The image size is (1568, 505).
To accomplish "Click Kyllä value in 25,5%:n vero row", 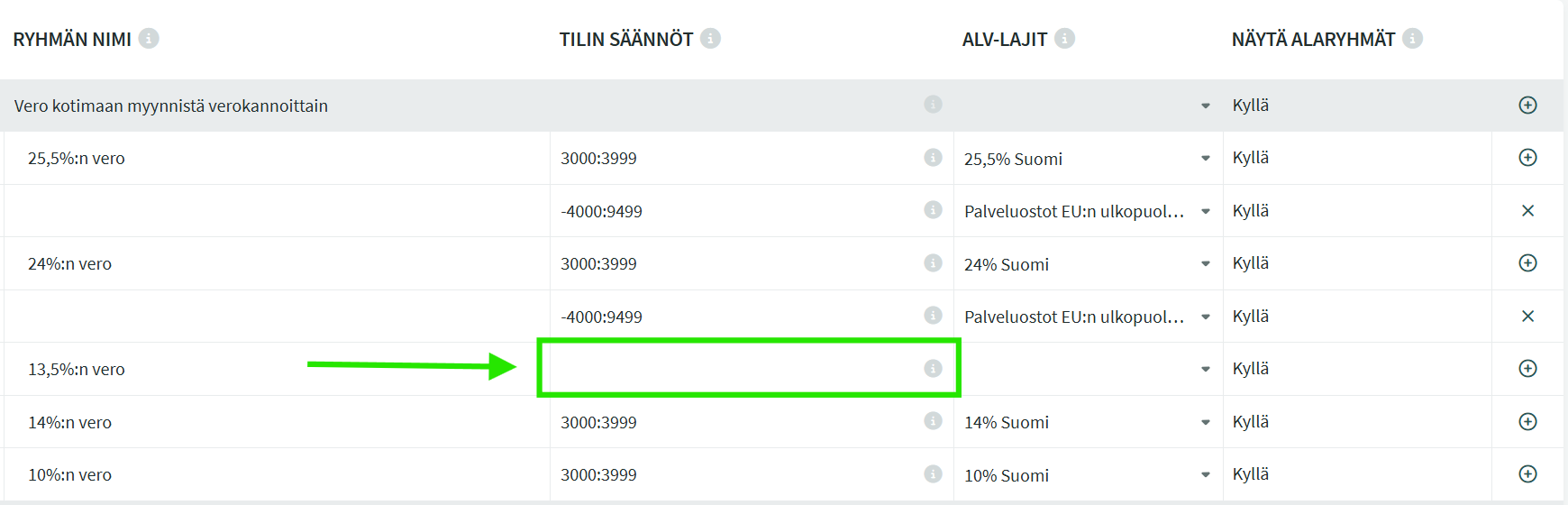I will [x=1251, y=158].
